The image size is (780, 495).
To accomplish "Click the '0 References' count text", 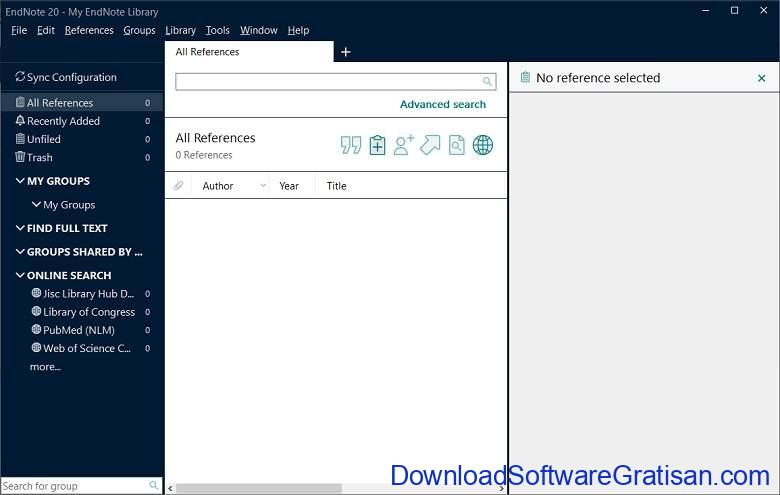I will 204,155.
